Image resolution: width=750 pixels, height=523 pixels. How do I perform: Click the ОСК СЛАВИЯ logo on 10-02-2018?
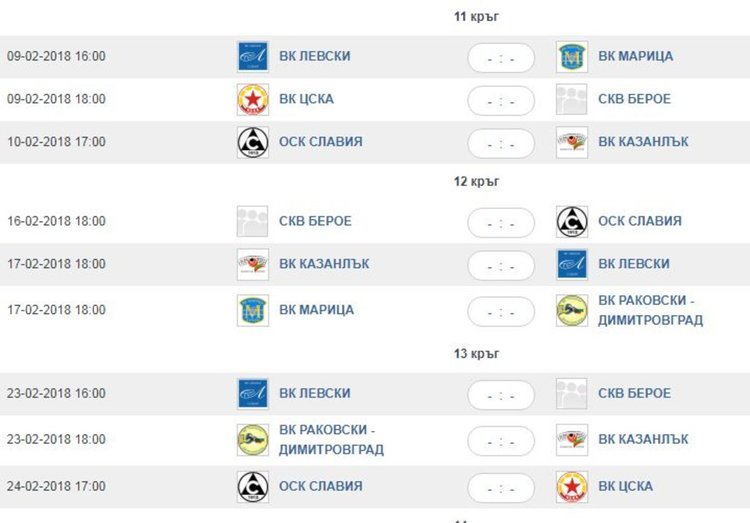click(252, 143)
